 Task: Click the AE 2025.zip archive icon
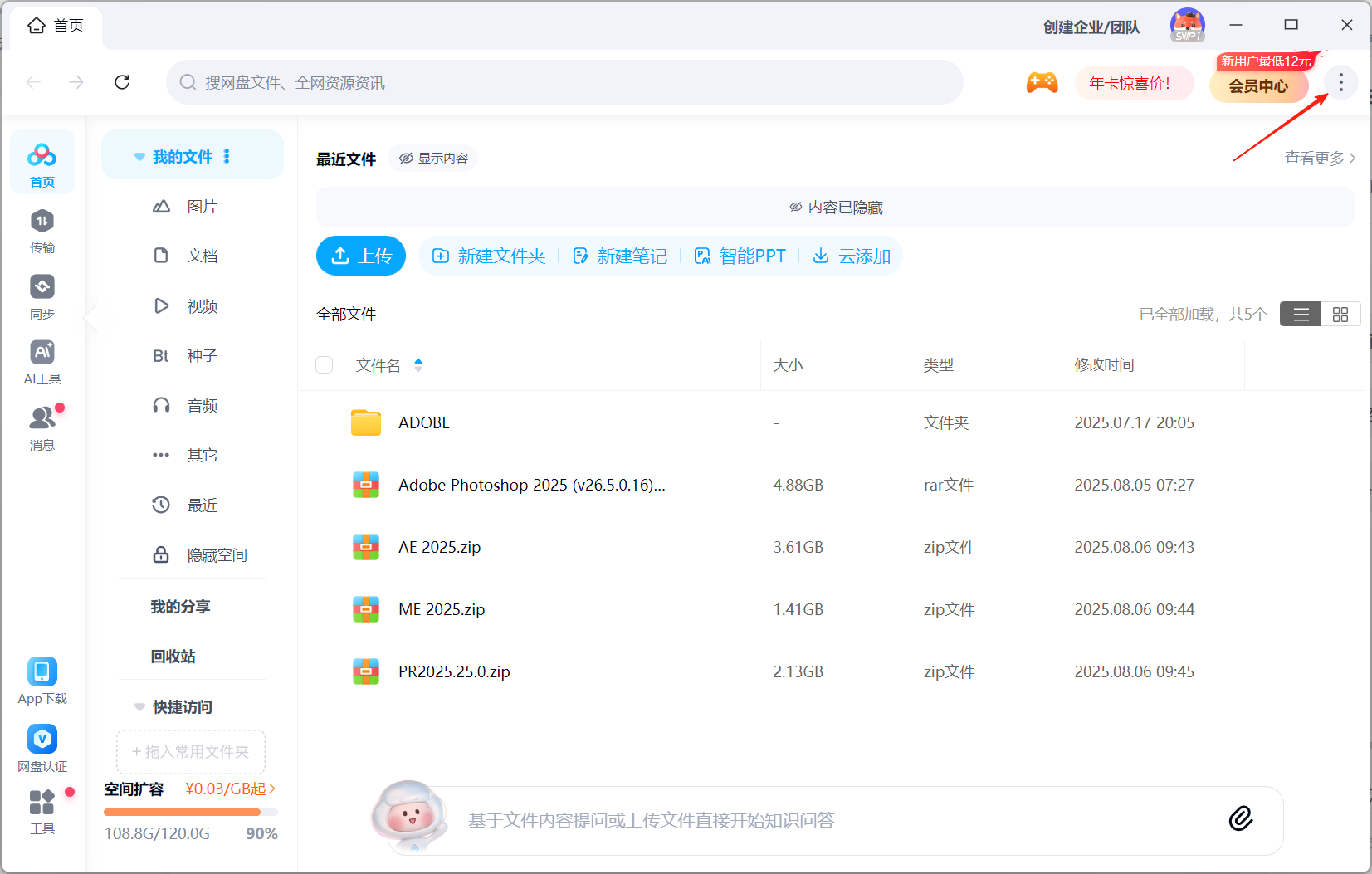click(366, 547)
